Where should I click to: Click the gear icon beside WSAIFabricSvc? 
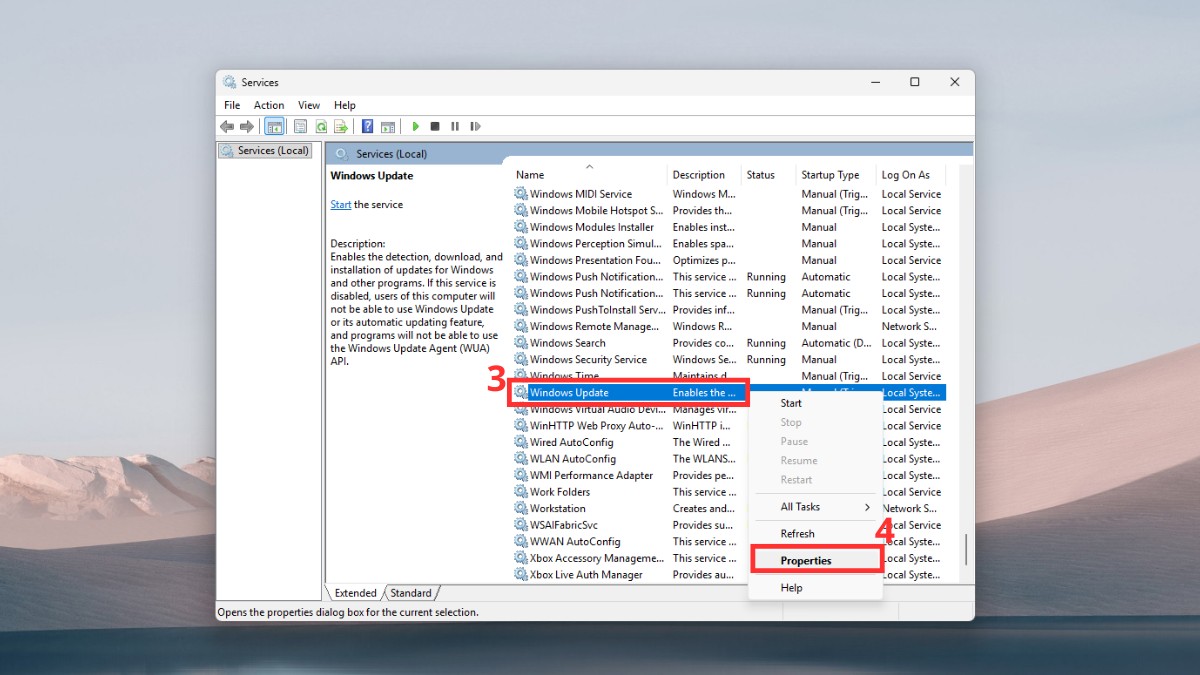[520, 525]
